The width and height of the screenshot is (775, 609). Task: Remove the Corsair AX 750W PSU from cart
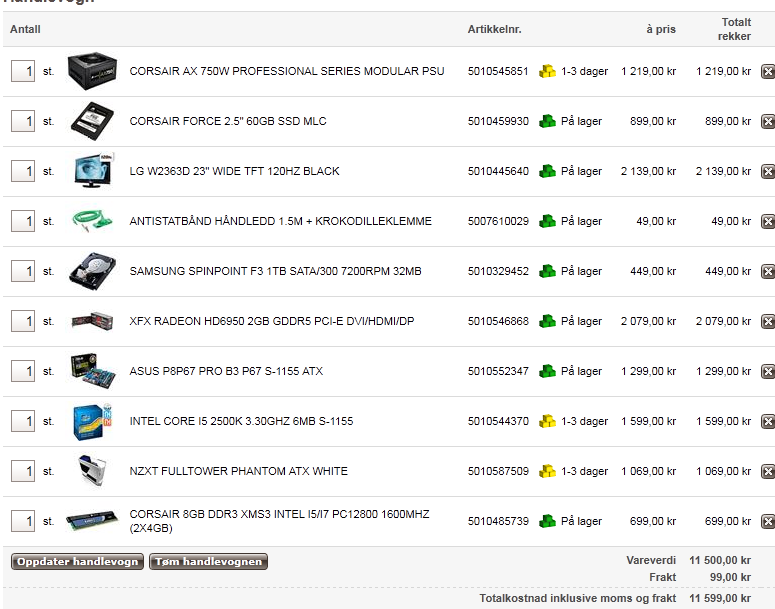pos(768,71)
